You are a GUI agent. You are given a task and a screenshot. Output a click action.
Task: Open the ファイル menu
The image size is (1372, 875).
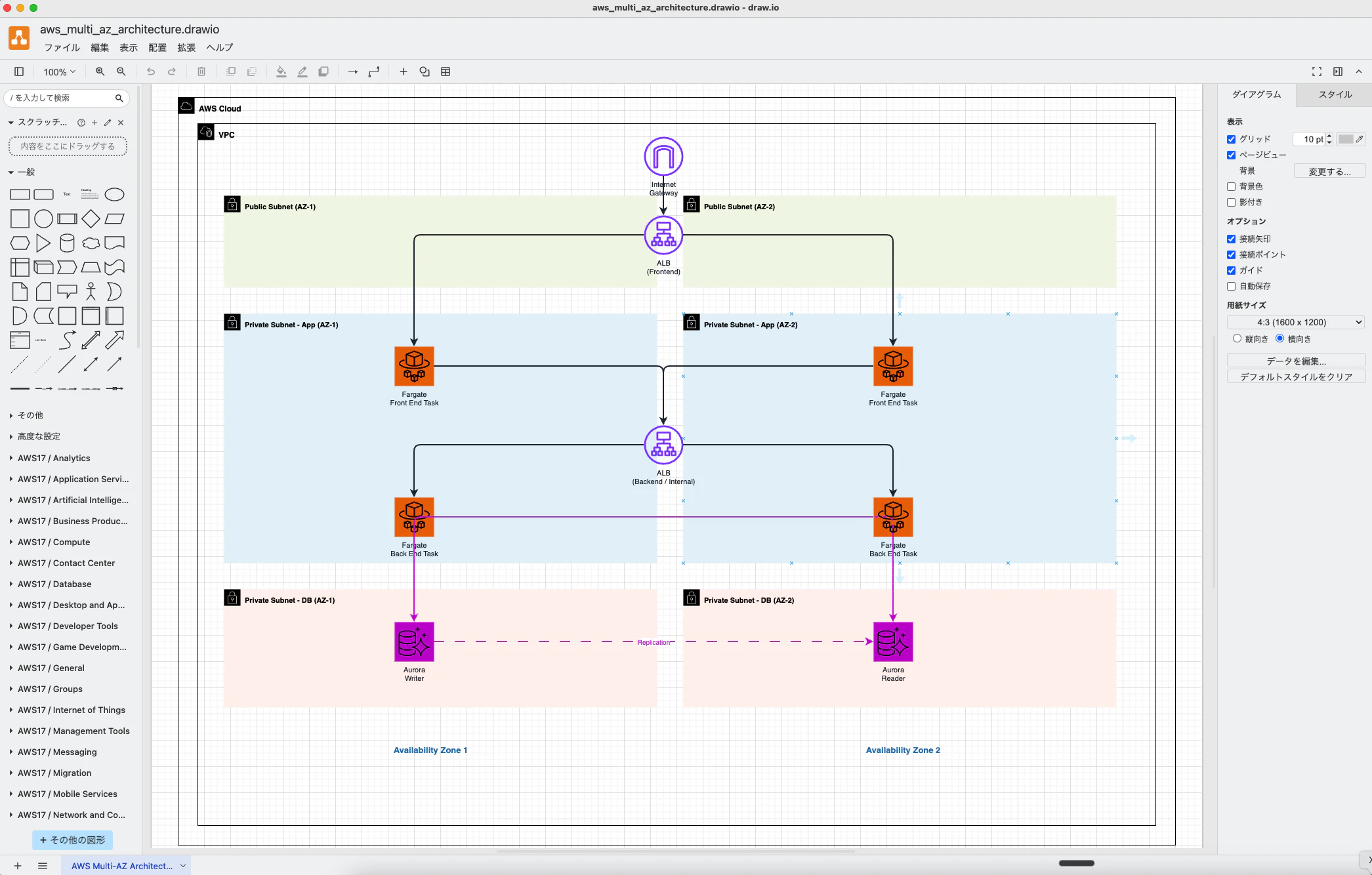[62, 47]
